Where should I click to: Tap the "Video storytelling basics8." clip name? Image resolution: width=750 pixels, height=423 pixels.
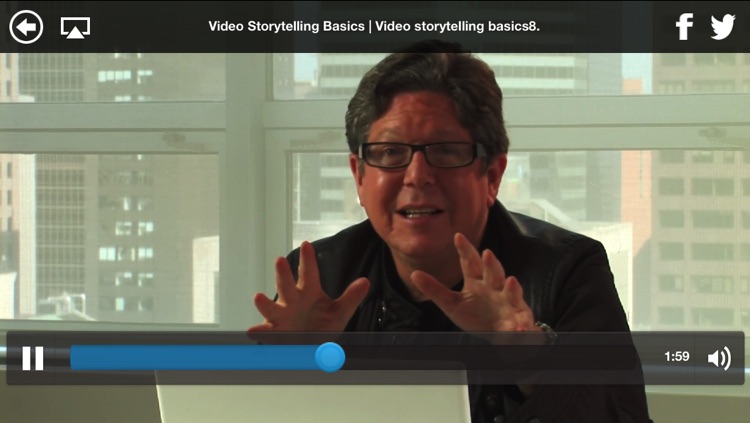[x=457, y=26]
